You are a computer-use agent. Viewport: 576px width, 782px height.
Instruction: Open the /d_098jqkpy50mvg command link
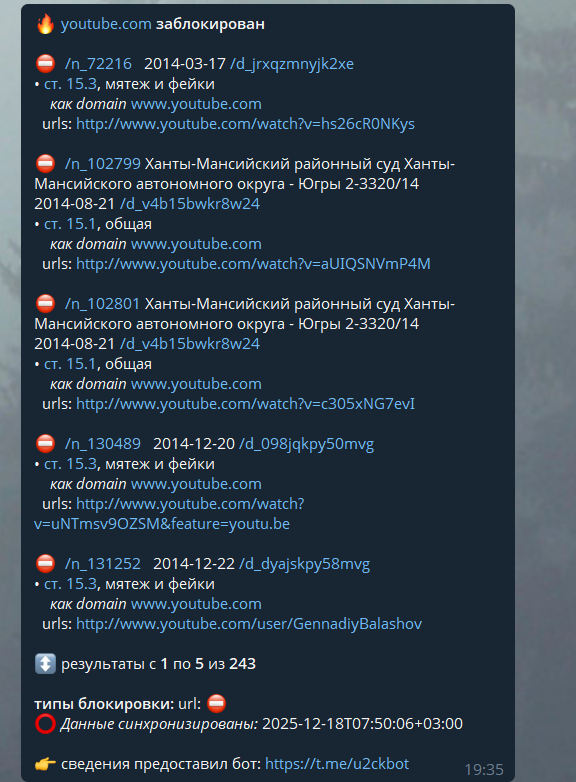tap(307, 443)
